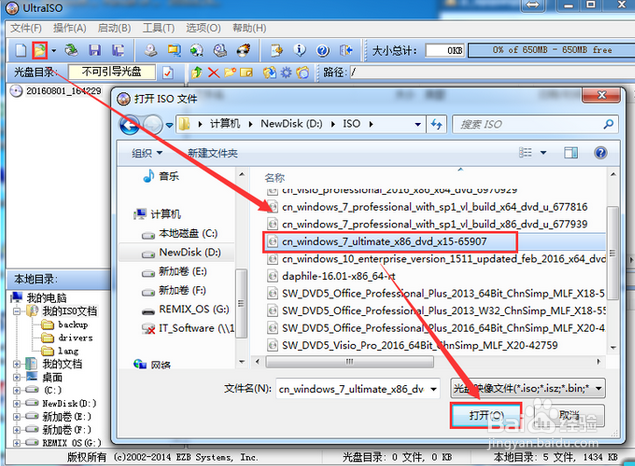Click the Show preview pane icon
The image size is (635, 466).
tap(571, 153)
